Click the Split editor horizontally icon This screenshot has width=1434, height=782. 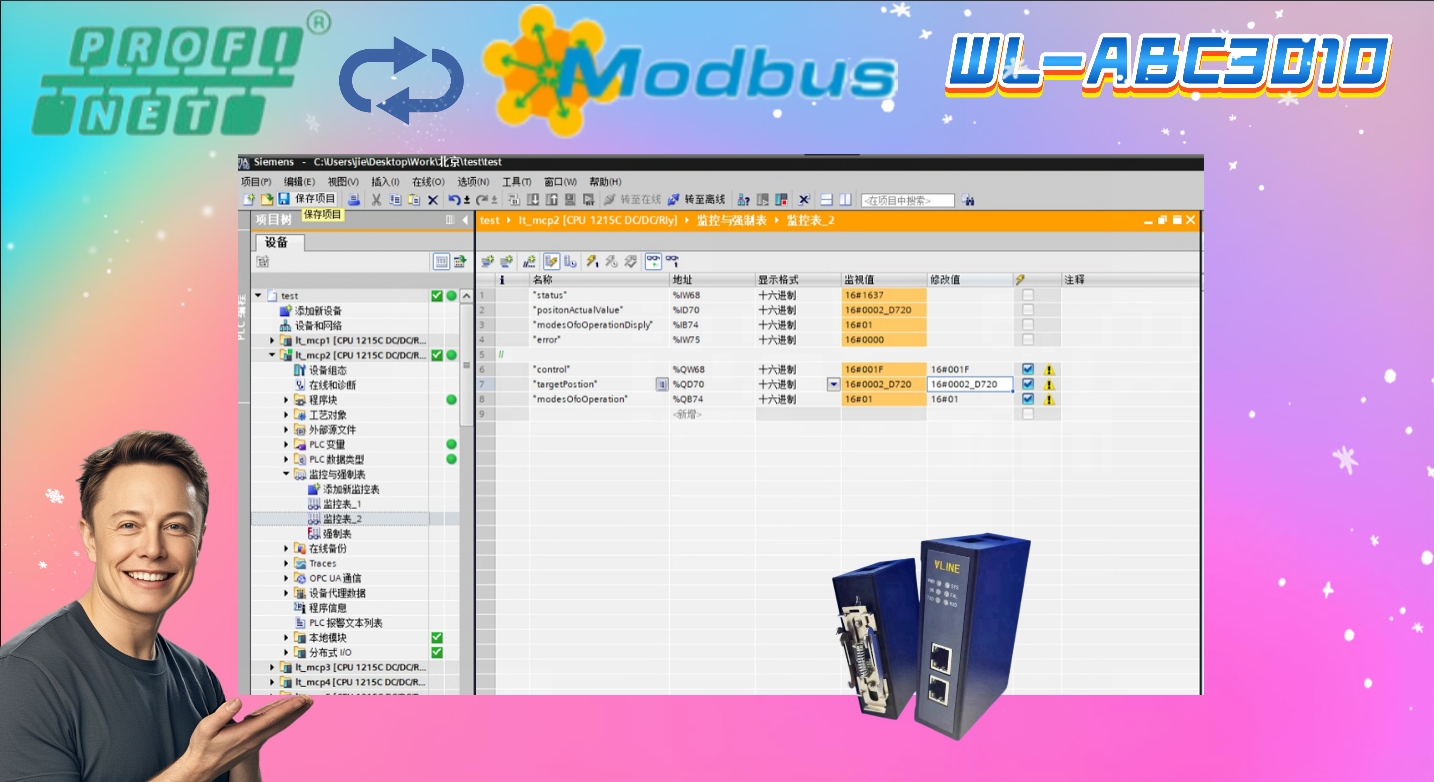(x=827, y=199)
